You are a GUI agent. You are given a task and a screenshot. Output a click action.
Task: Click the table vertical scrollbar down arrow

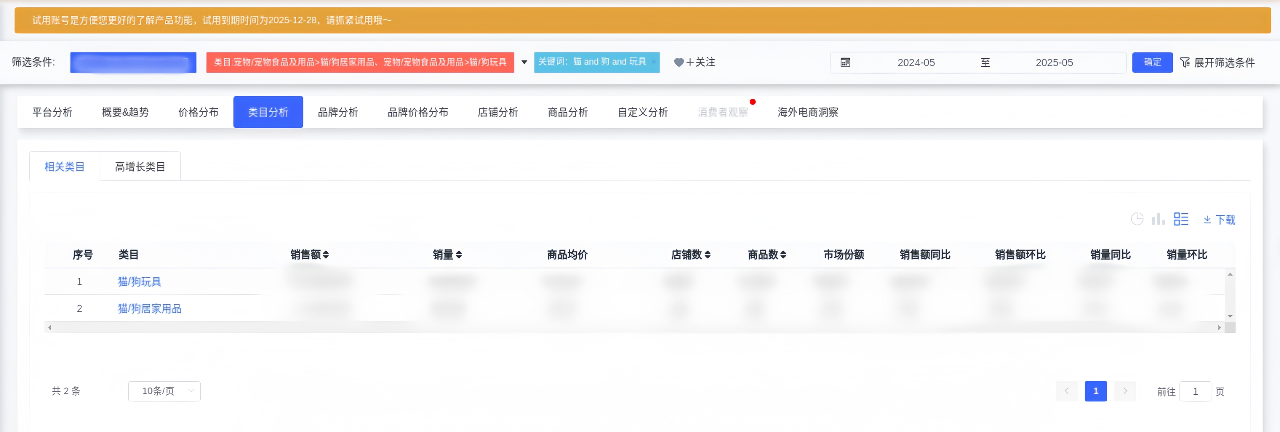[x=1231, y=316]
